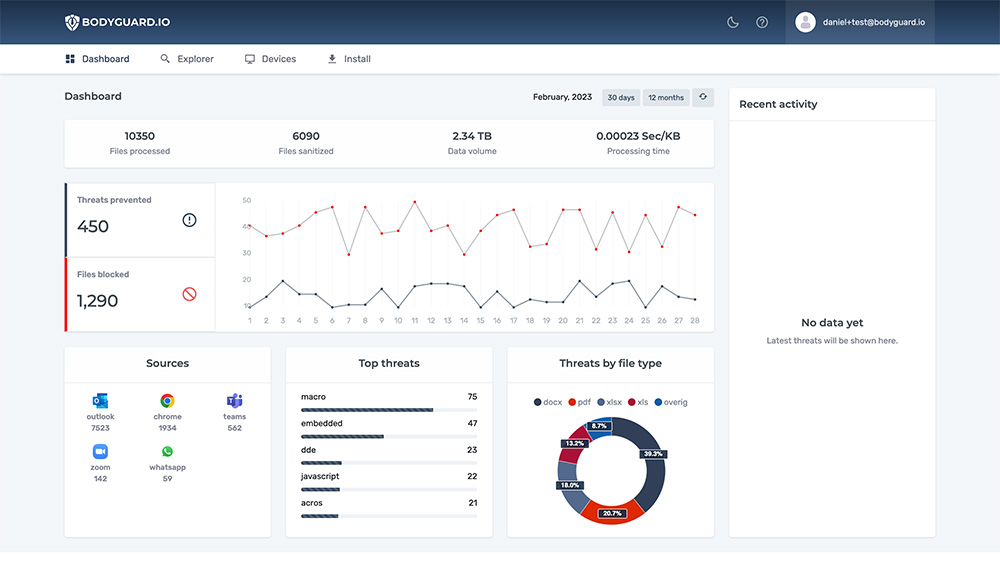This screenshot has height=564, width=1000.
Task: Select the Chrome source icon
Action: pos(167,401)
